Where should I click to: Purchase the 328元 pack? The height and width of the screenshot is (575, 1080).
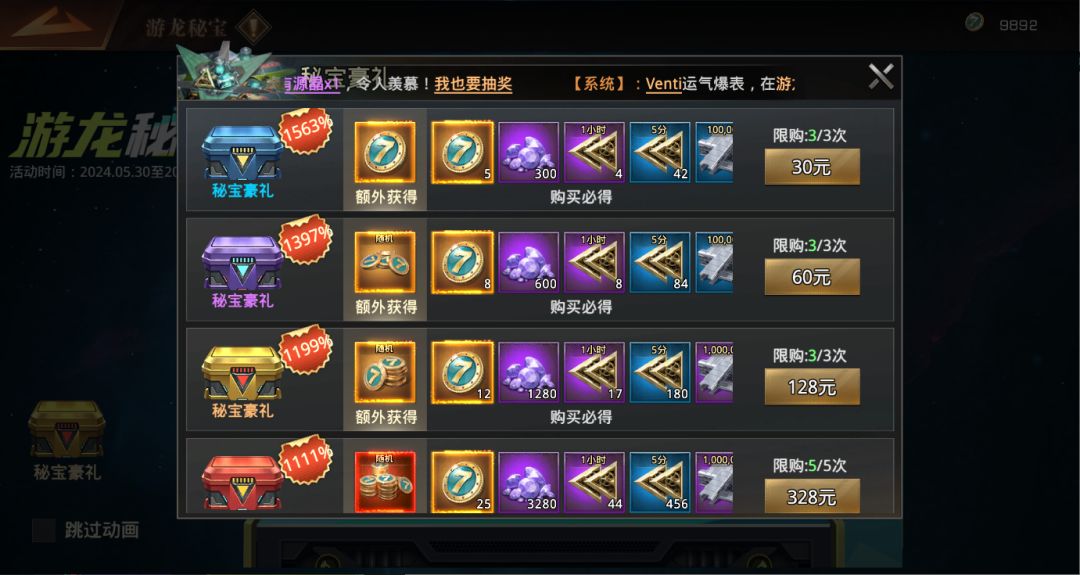(812, 496)
